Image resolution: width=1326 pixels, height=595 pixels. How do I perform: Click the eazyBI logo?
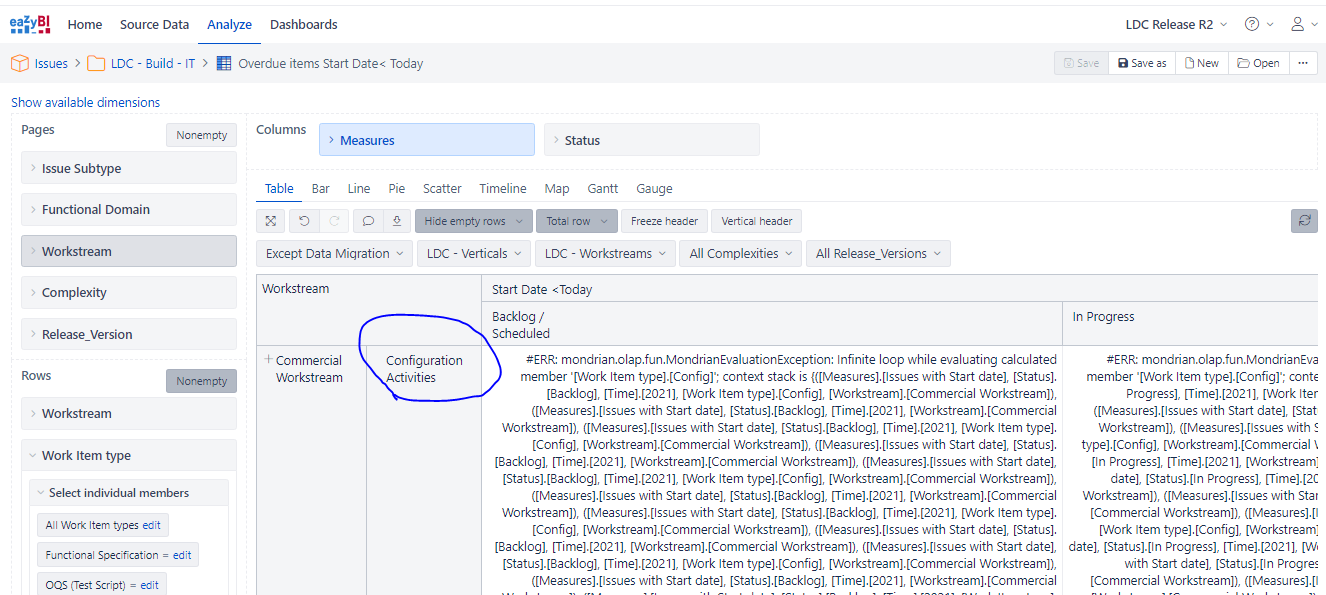[x=30, y=24]
